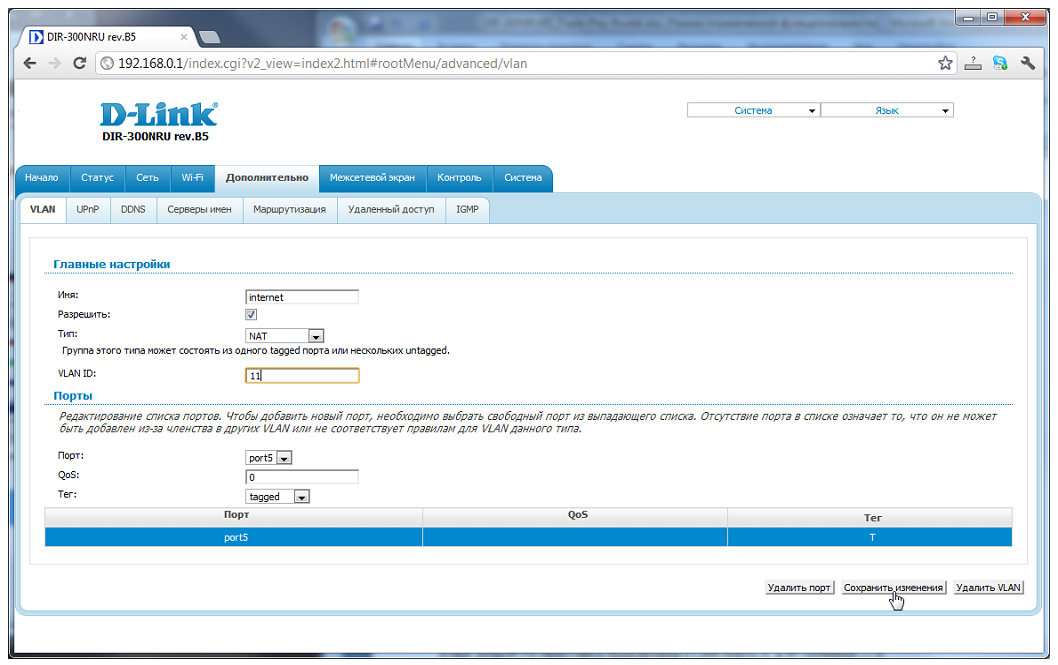
Task: Expand the Порт dropdown showing port5
Action: 269,458
